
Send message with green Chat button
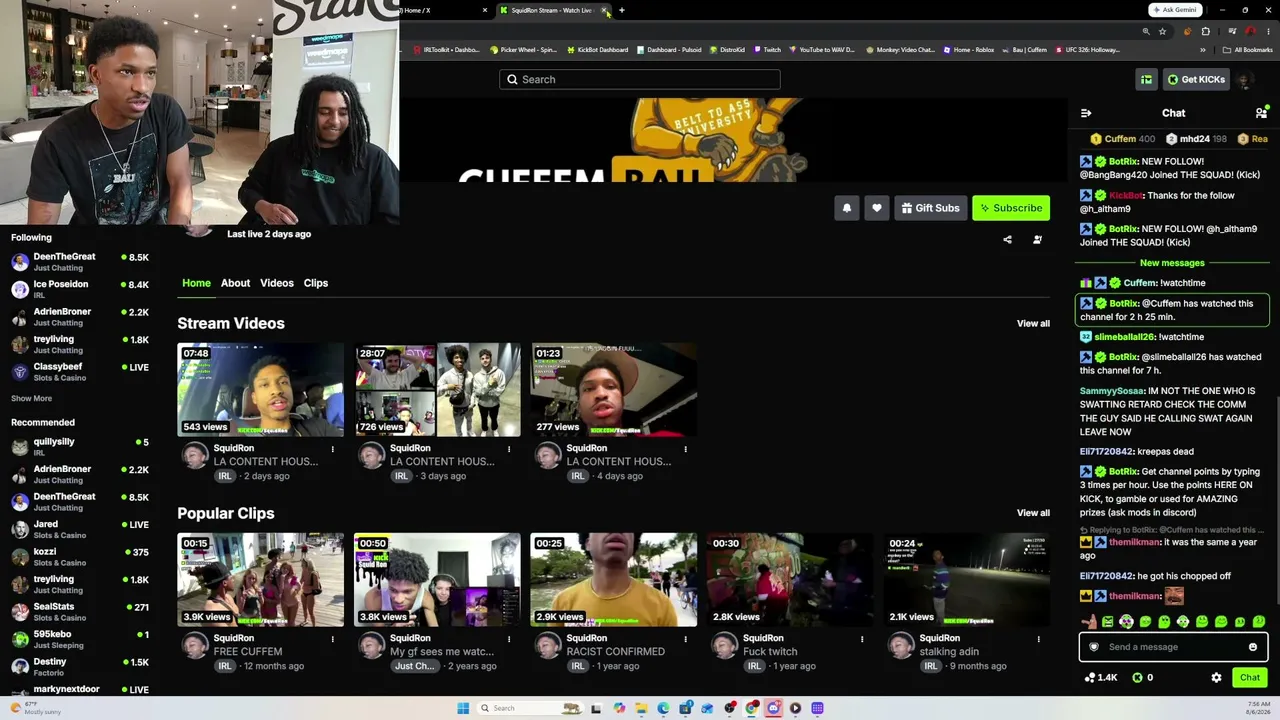coord(1250,677)
